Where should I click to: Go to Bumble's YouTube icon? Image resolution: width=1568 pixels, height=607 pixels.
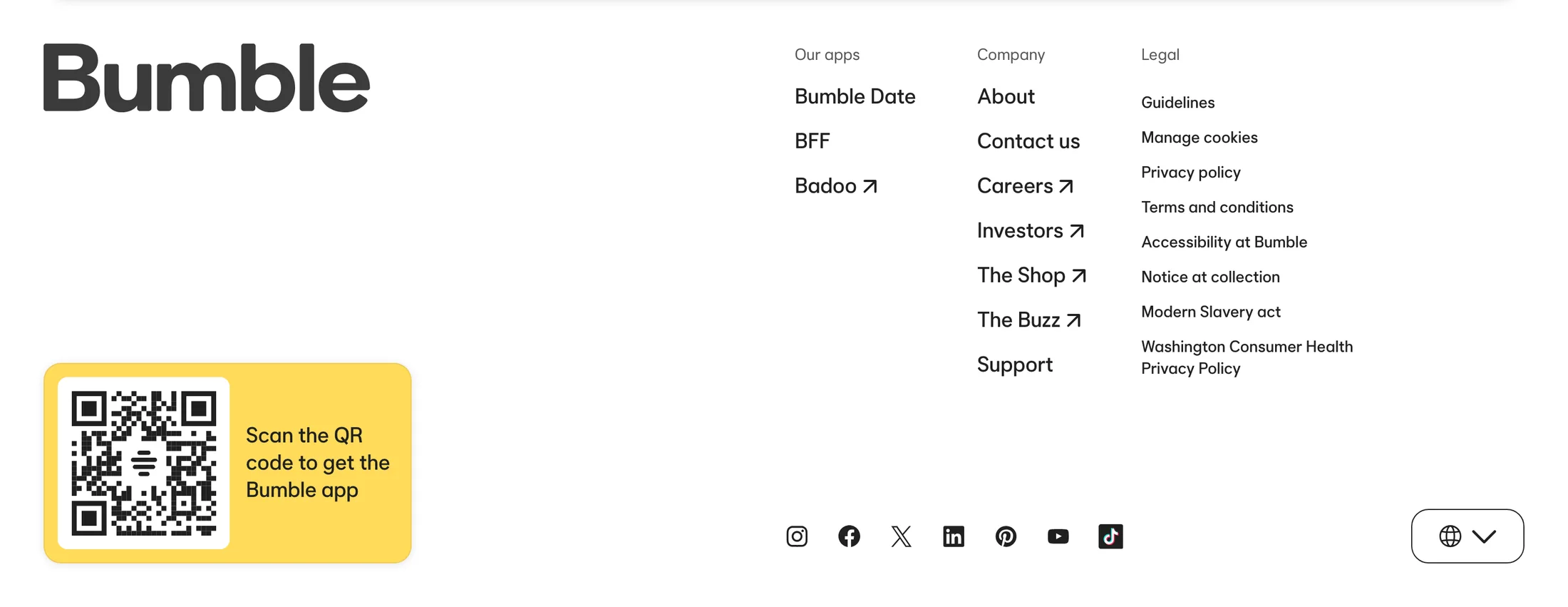(x=1058, y=536)
